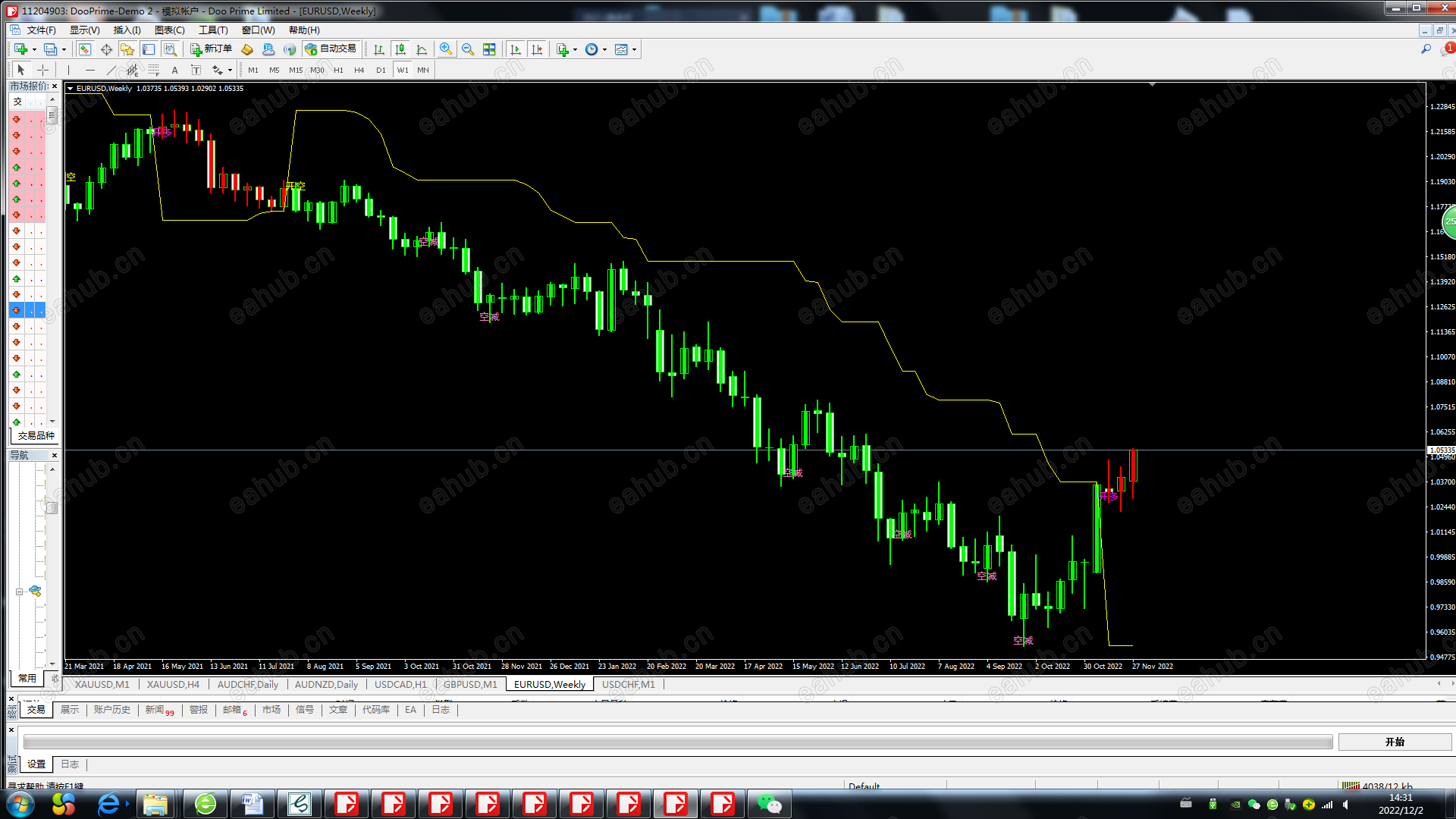Click the 开始 start button

coord(1395,742)
